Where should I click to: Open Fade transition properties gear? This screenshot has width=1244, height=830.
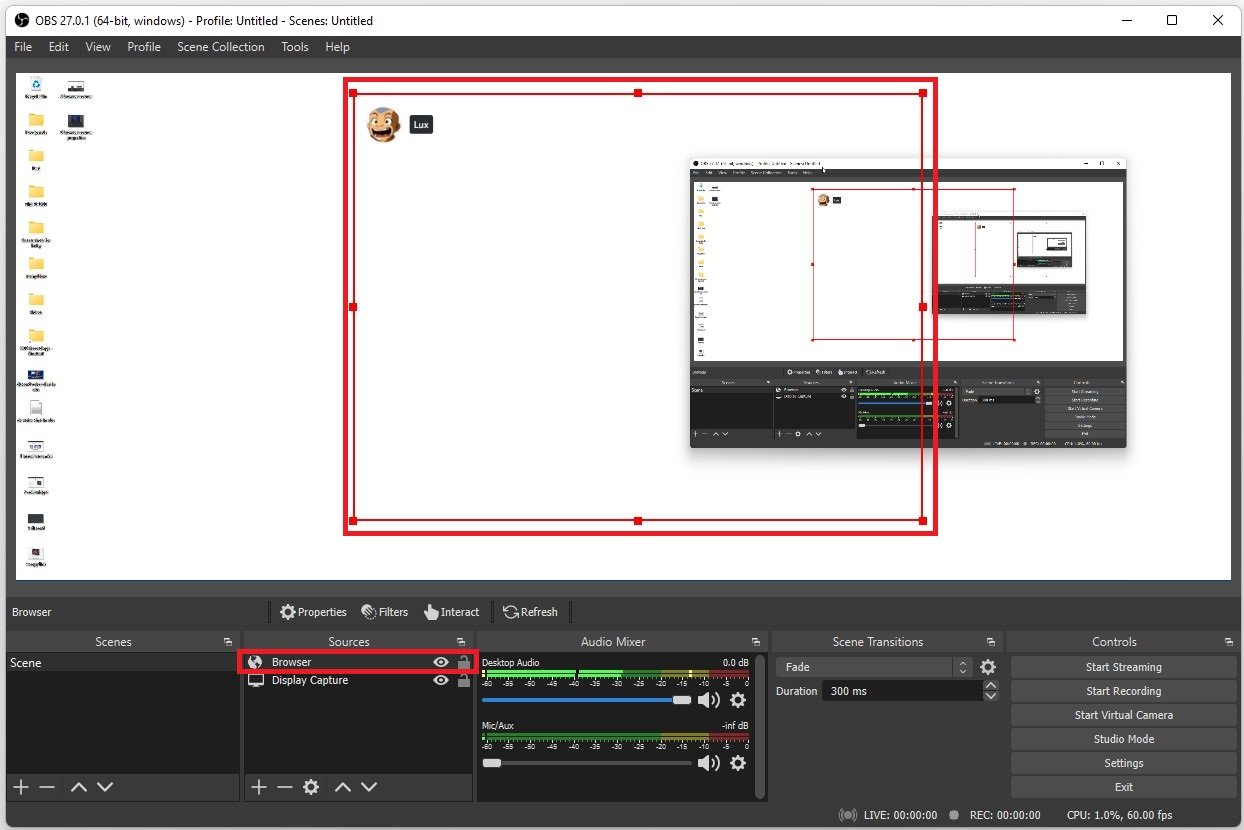click(988, 667)
